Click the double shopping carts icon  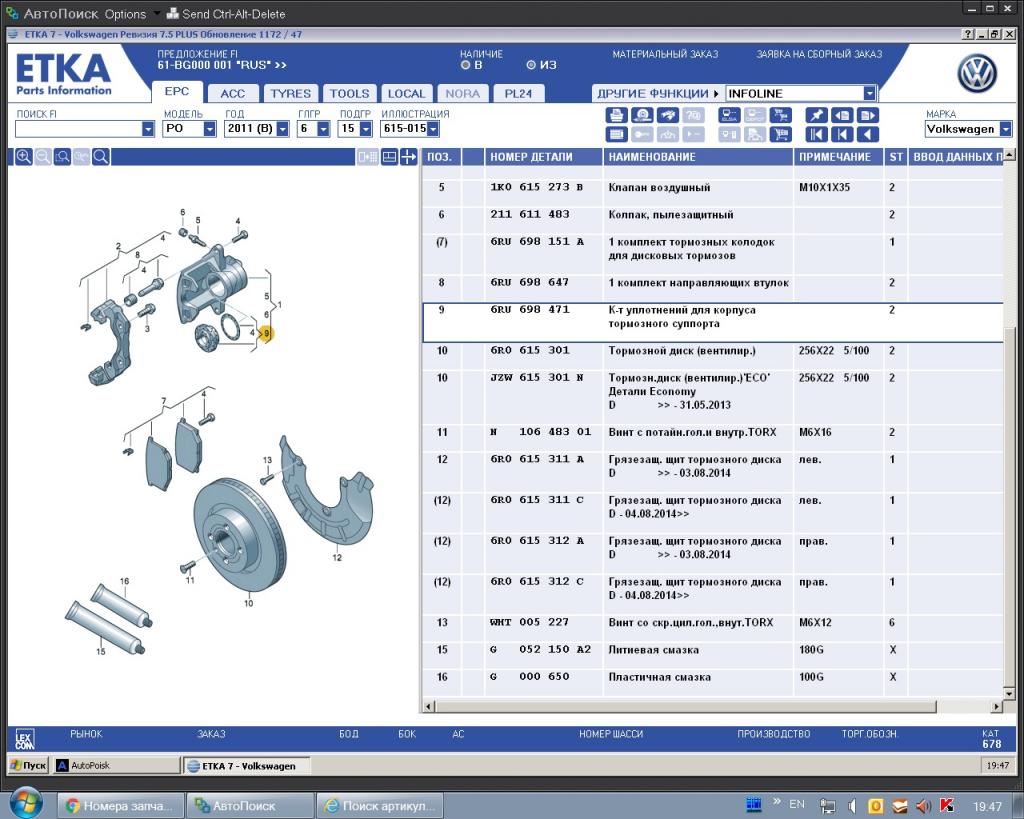780,116
